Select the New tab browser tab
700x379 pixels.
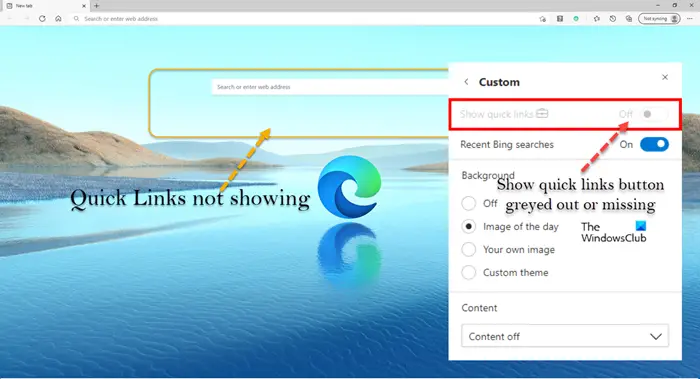(45, 6)
